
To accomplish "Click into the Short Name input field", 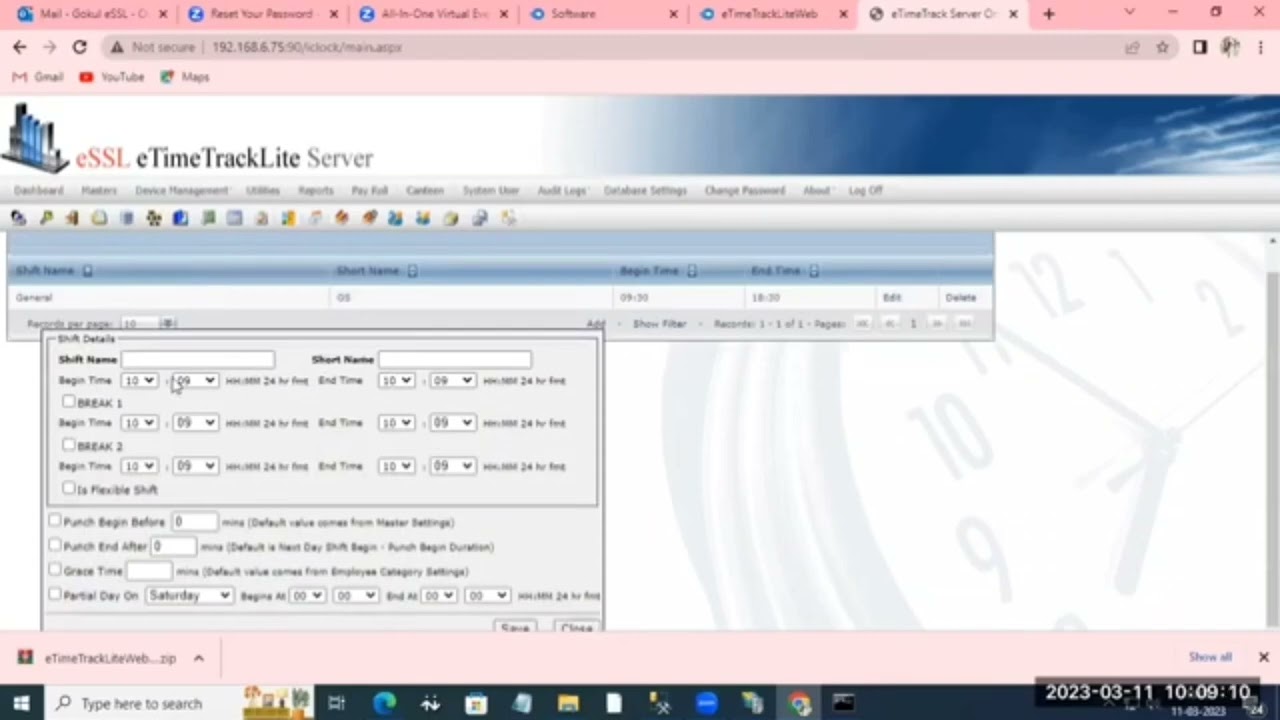I will [x=455, y=359].
